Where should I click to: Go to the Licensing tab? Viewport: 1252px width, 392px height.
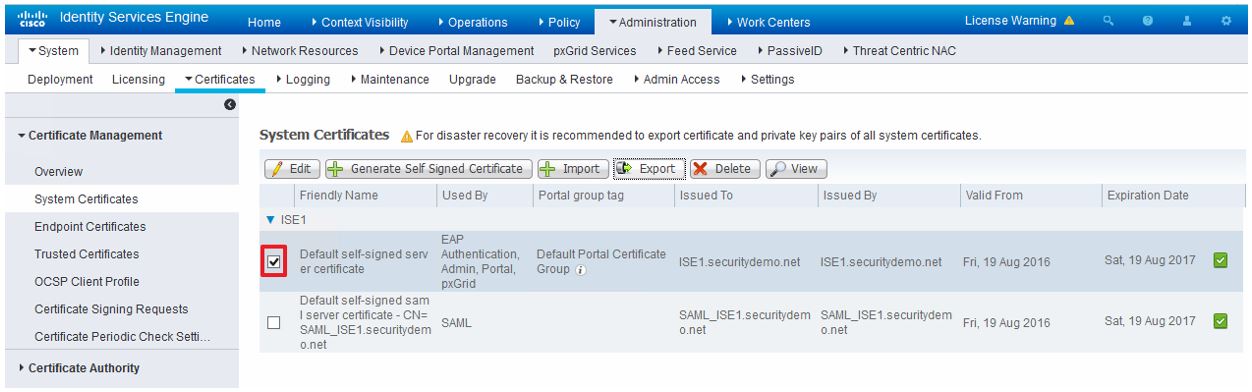(139, 79)
